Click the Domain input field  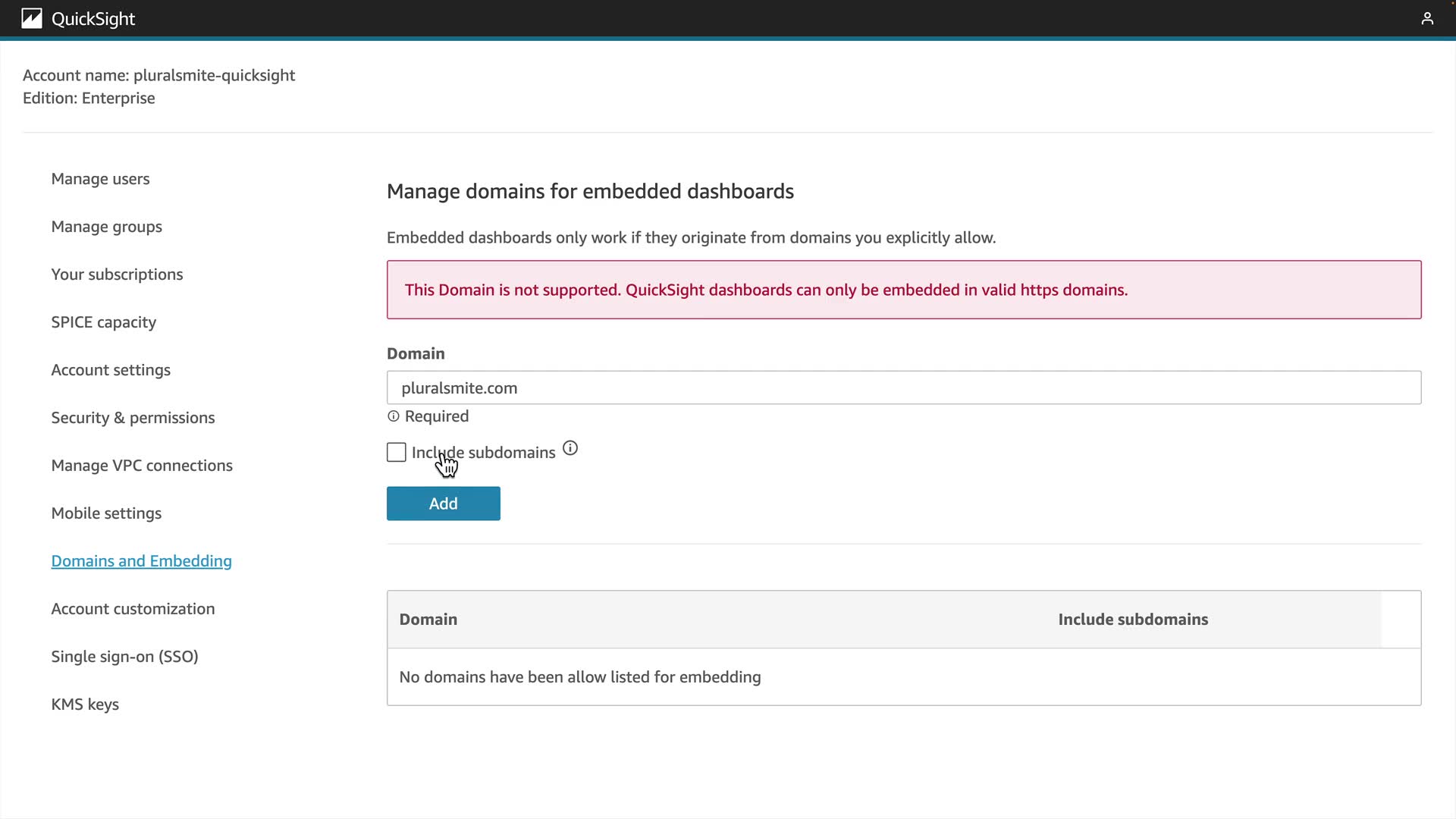pos(902,388)
